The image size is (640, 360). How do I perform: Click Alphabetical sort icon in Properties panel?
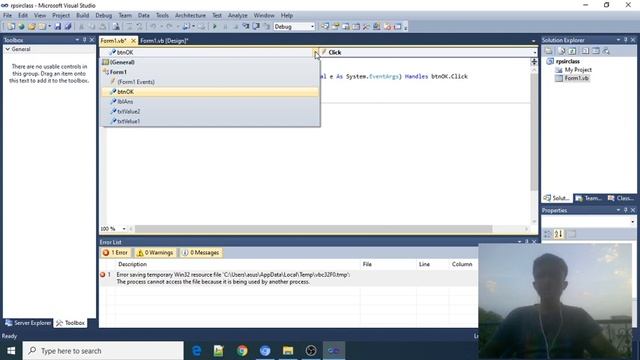click(558, 234)
